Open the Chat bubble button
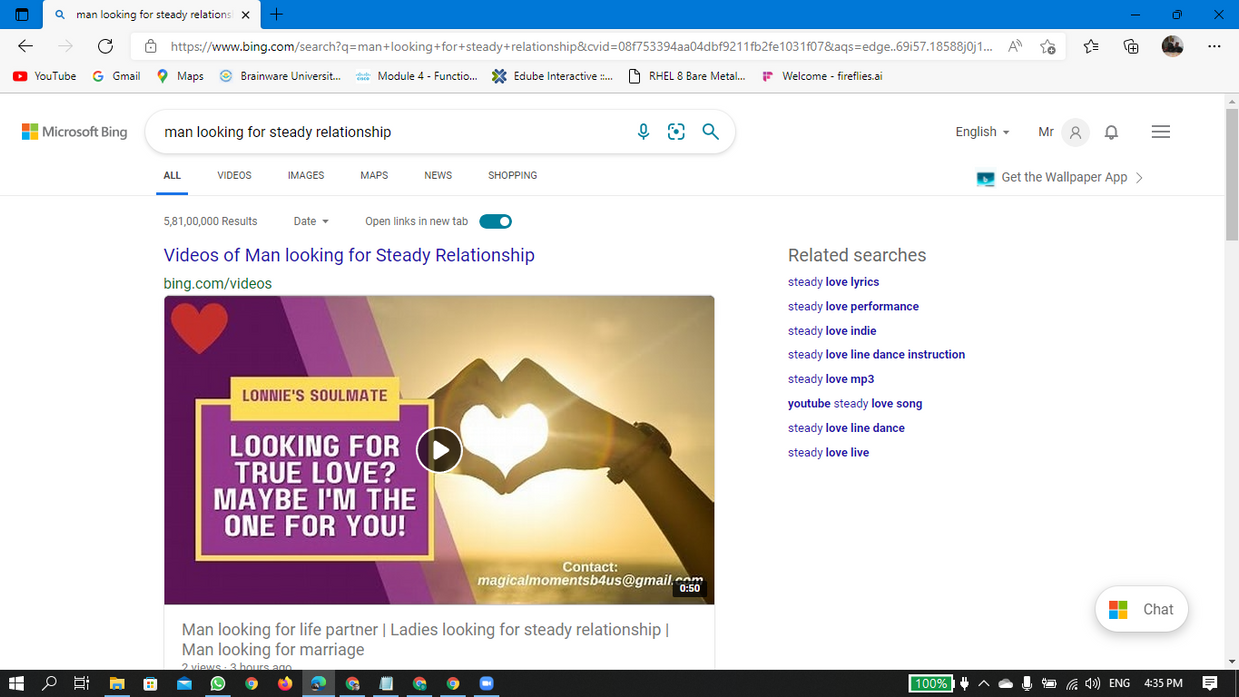The height and width of the screenshot is (697, 1239). point(1141,609)
